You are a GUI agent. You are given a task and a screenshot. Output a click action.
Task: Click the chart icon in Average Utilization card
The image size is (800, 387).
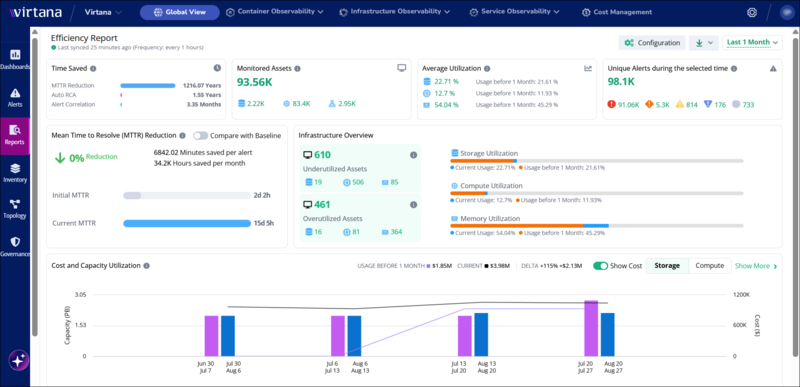click(x=588, y=68)
